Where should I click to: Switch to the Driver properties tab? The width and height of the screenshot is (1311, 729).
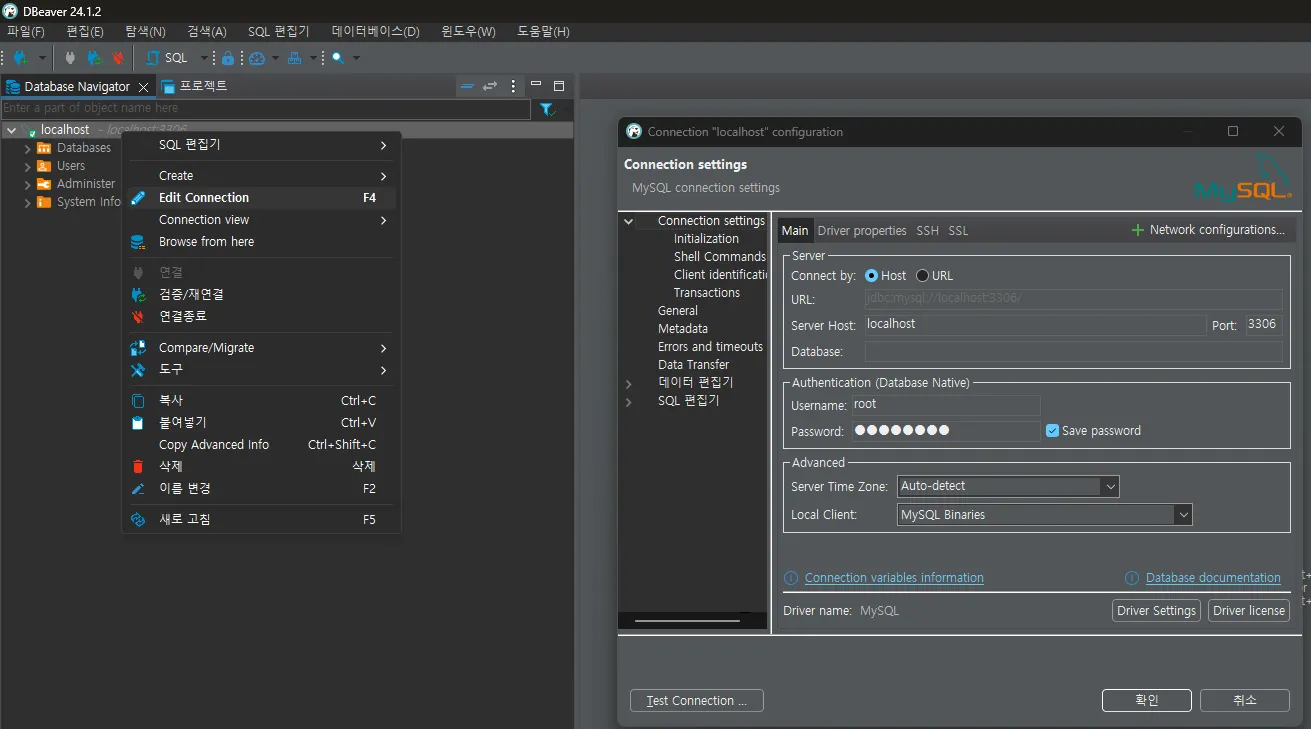coord(862,231)
